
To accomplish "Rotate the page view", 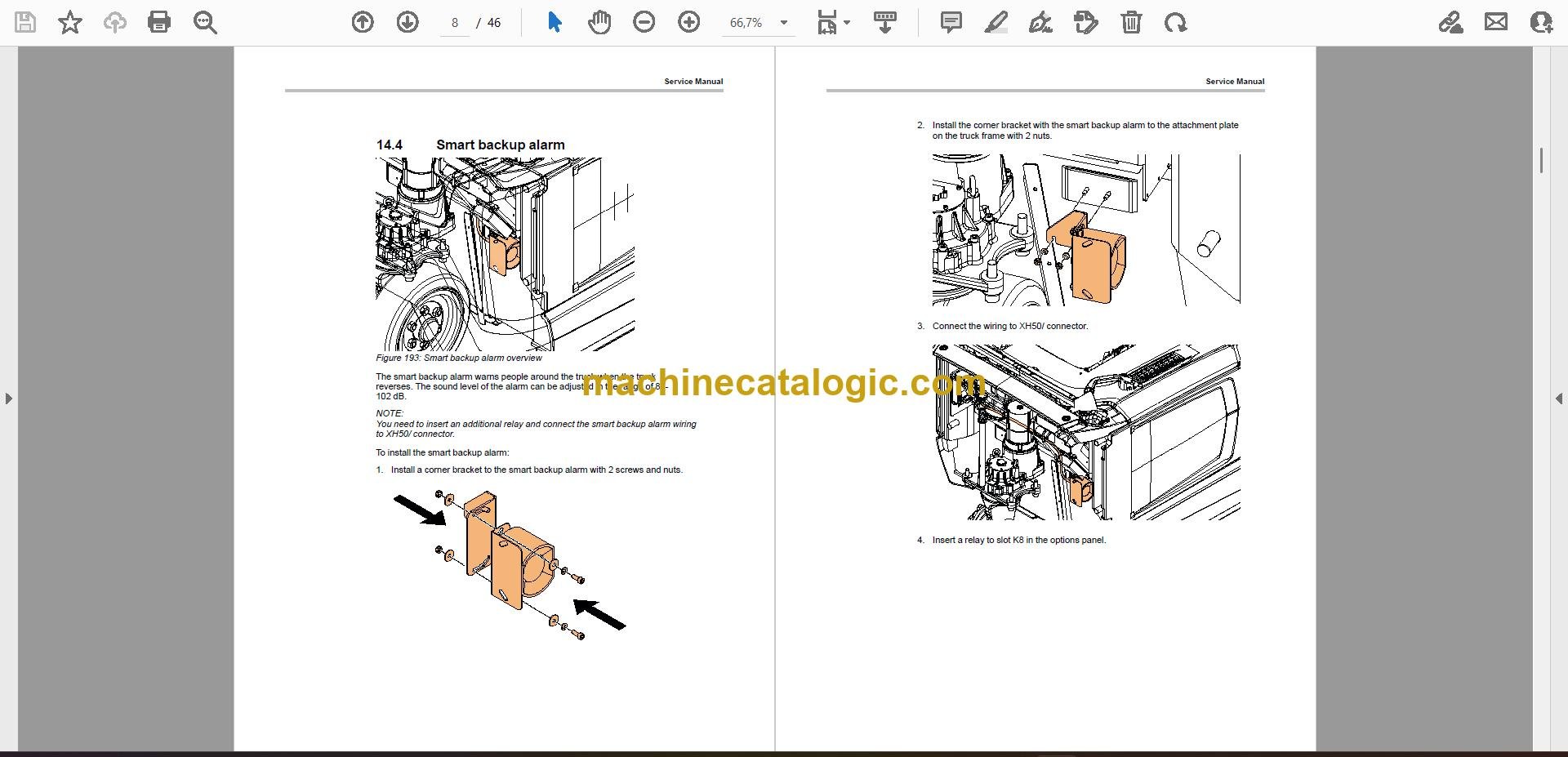I will click(1176, 22).
